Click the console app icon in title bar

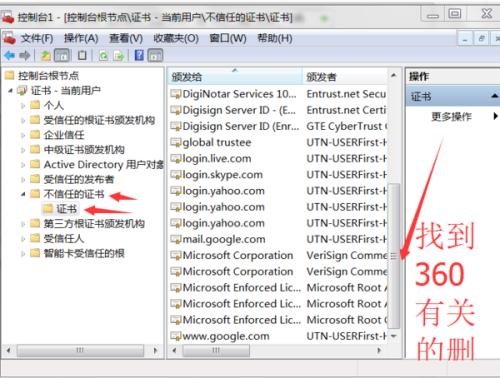tap(8, 16)
